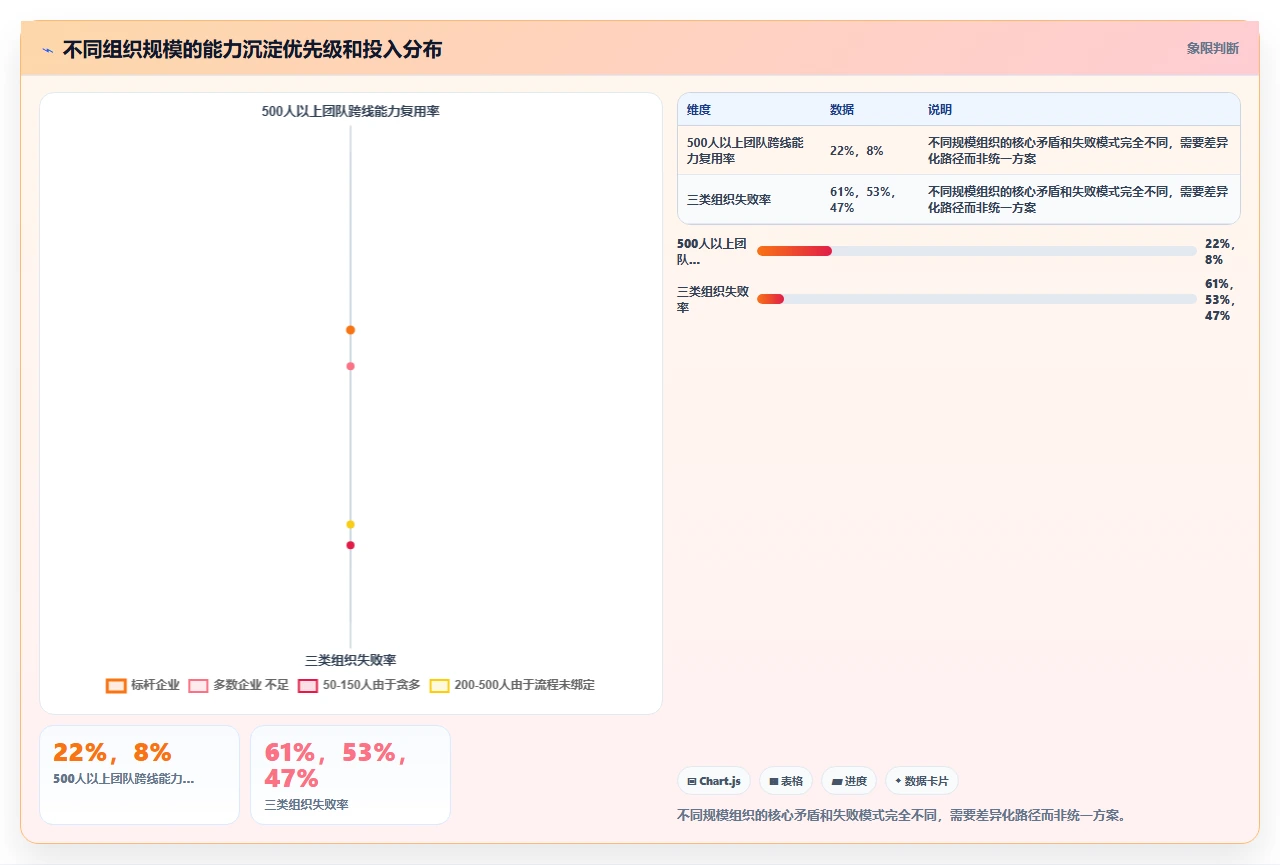
Task: Click the orange 标杆企业 legend swatch
Action: pos(116,685)
